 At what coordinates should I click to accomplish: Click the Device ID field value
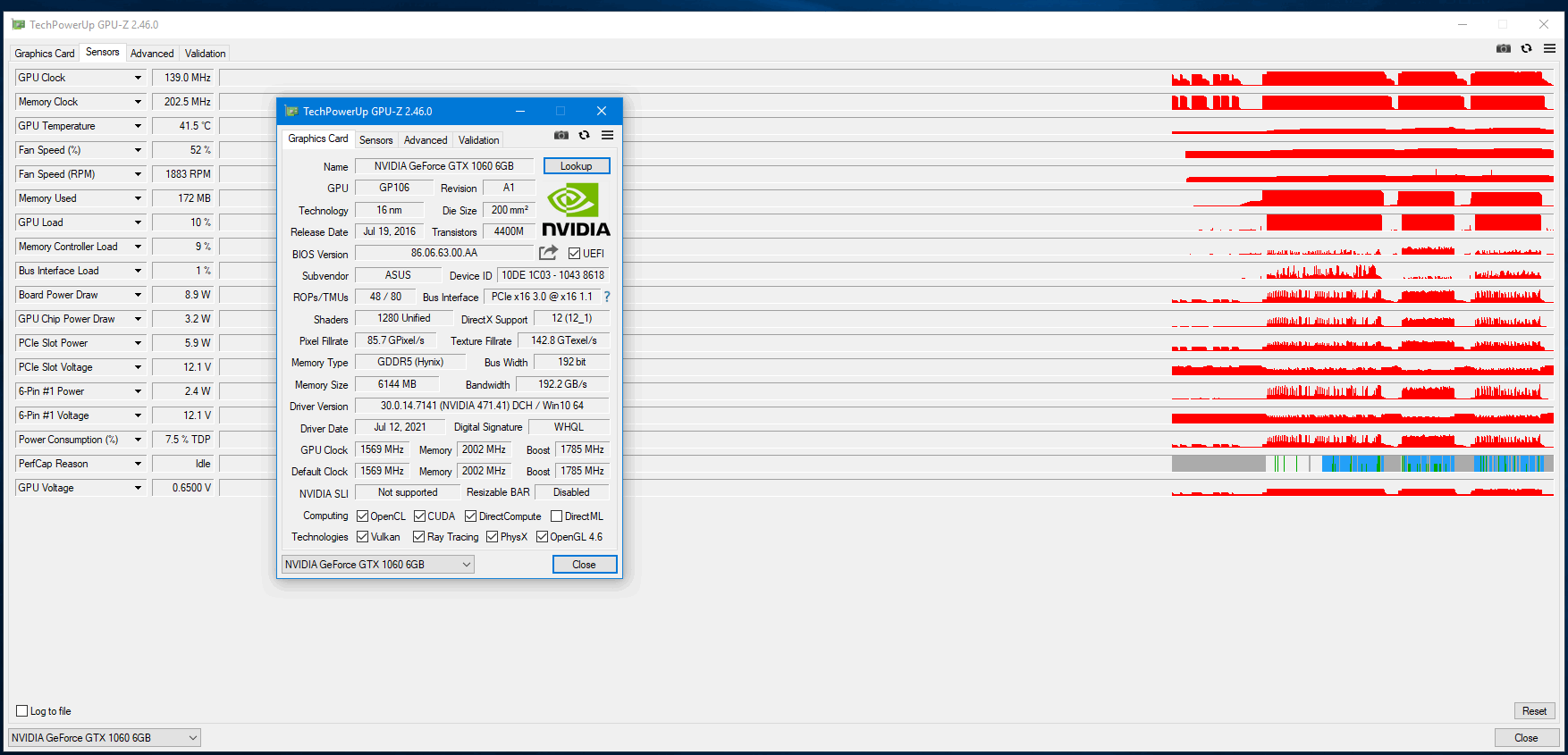553,275
